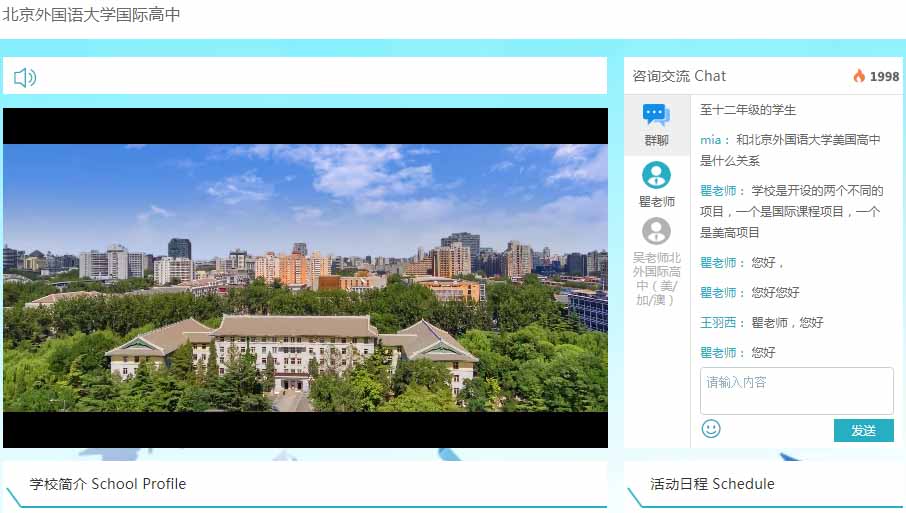Image resolution: width=906 pixels, height=513 pixels.
Task: Open the 活动日程 Schedule tab
Action: [712, 484]
